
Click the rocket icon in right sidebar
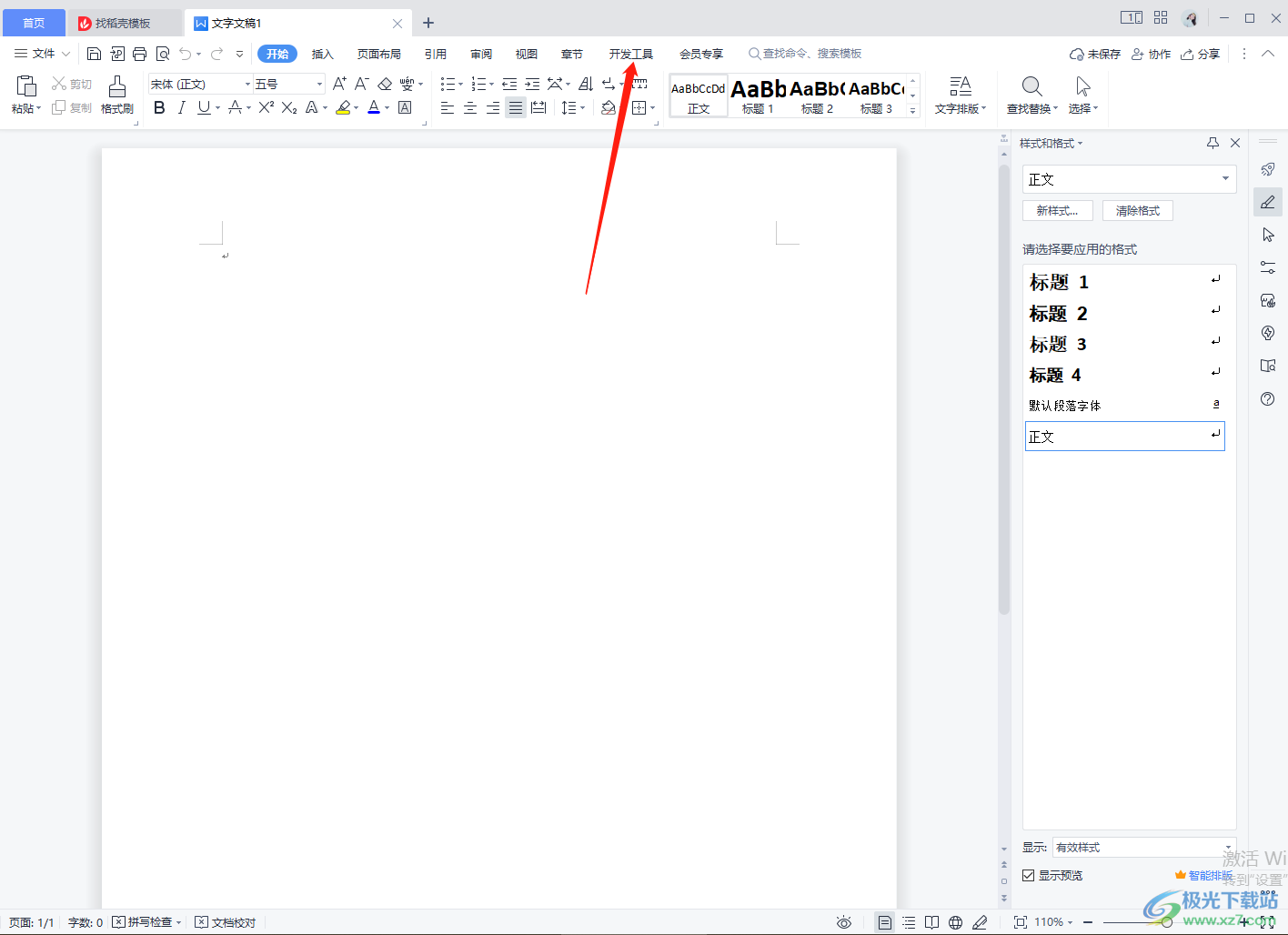1268,169
